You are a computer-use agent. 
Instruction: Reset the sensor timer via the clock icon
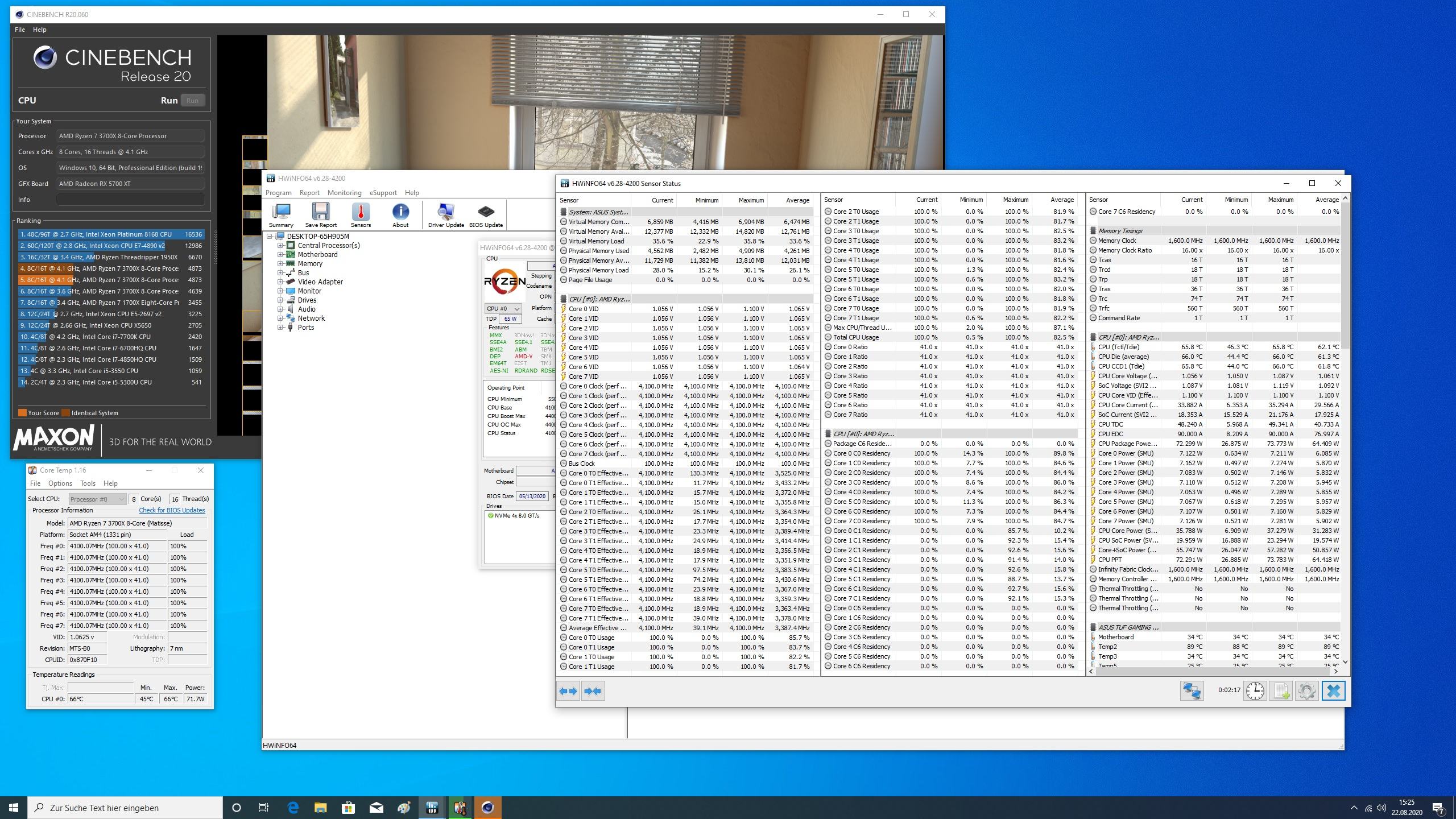click(1255, 691)
